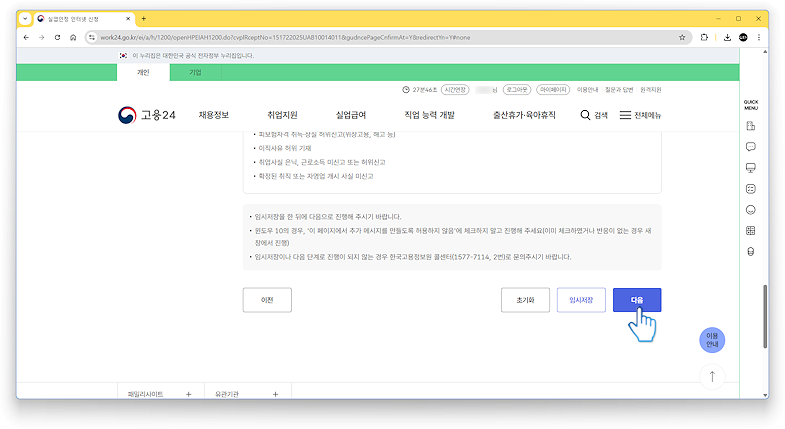This screenshot has height=429, width=785.
Task: Reload the page with the refresh icon
Action: point(58,38)
